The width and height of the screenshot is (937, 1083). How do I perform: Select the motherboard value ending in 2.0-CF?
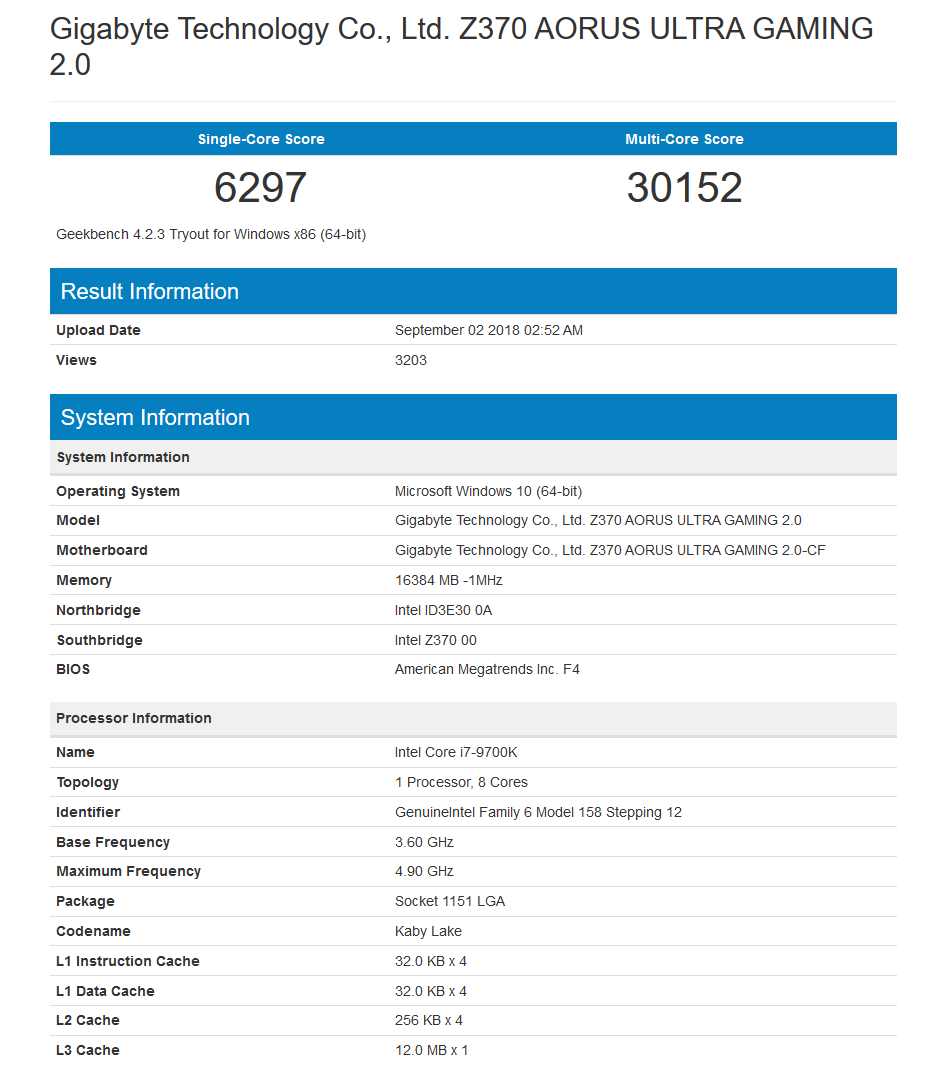click(x=610, y=550)
